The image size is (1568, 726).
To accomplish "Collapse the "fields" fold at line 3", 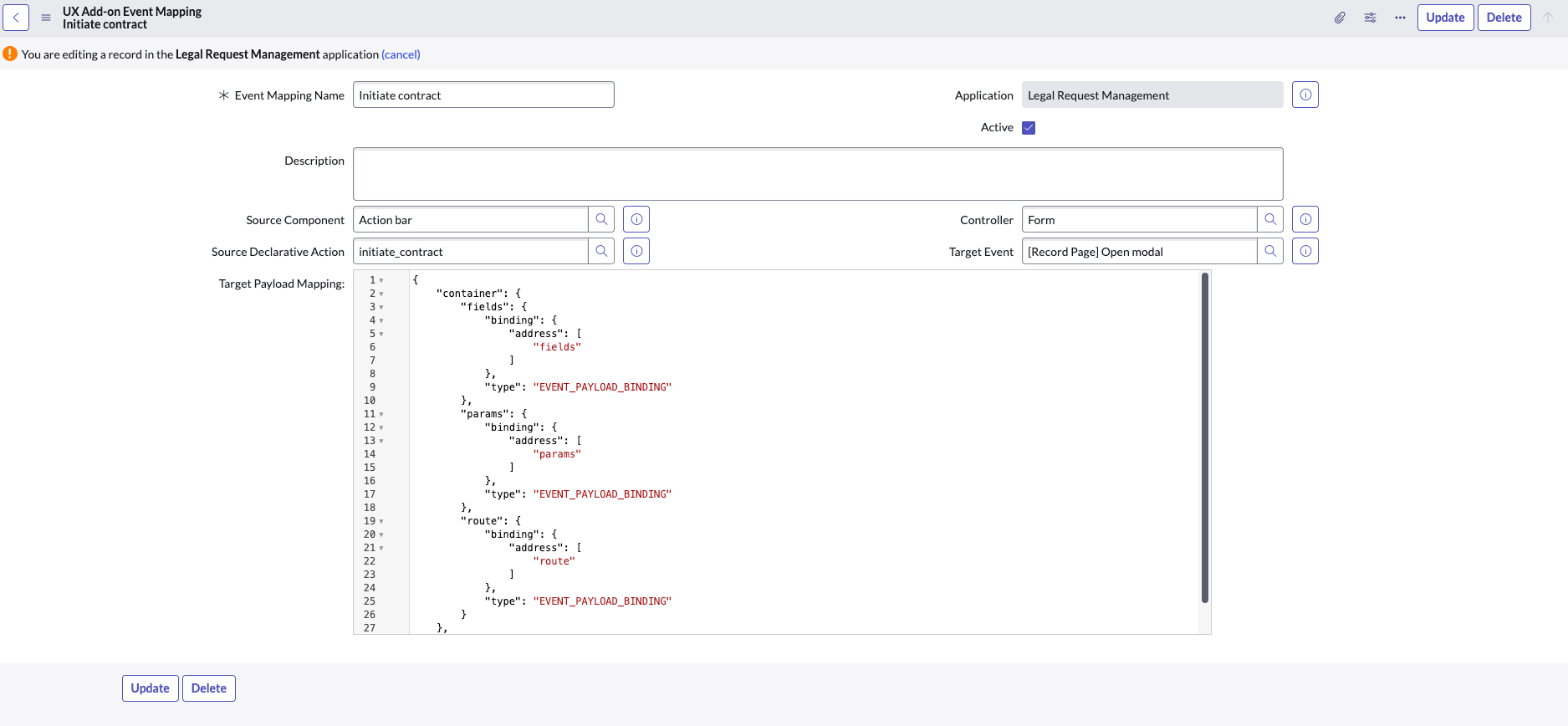I will 381,307.
